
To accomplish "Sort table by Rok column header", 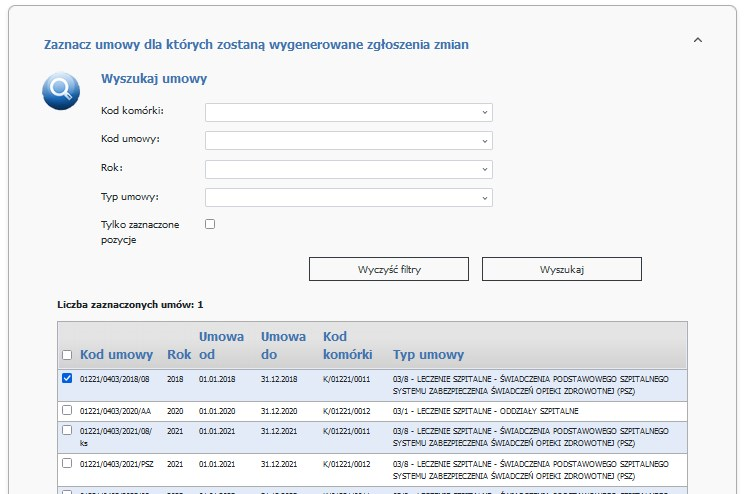I will click(x=179, y=355).
